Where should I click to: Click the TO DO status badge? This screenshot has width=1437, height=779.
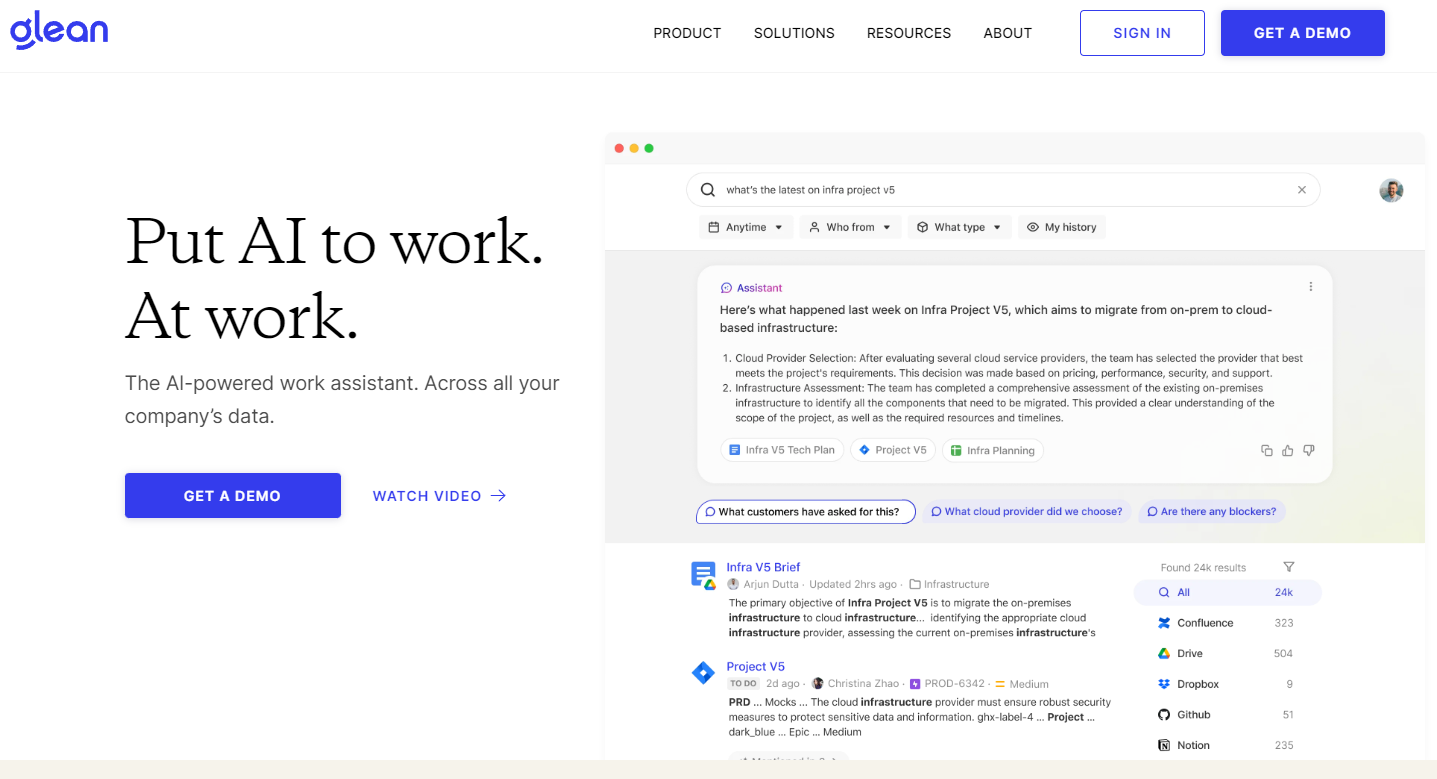[743, 684]
